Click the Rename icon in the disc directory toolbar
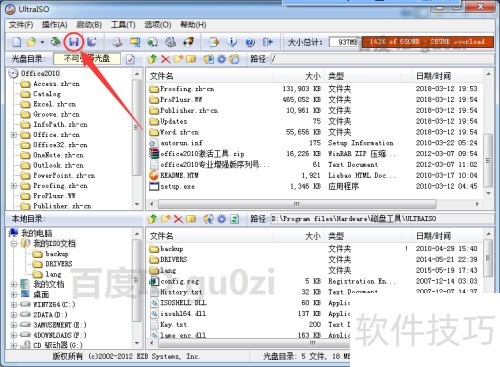This screenshot has height=367, width=500. [x=191, y=59]
